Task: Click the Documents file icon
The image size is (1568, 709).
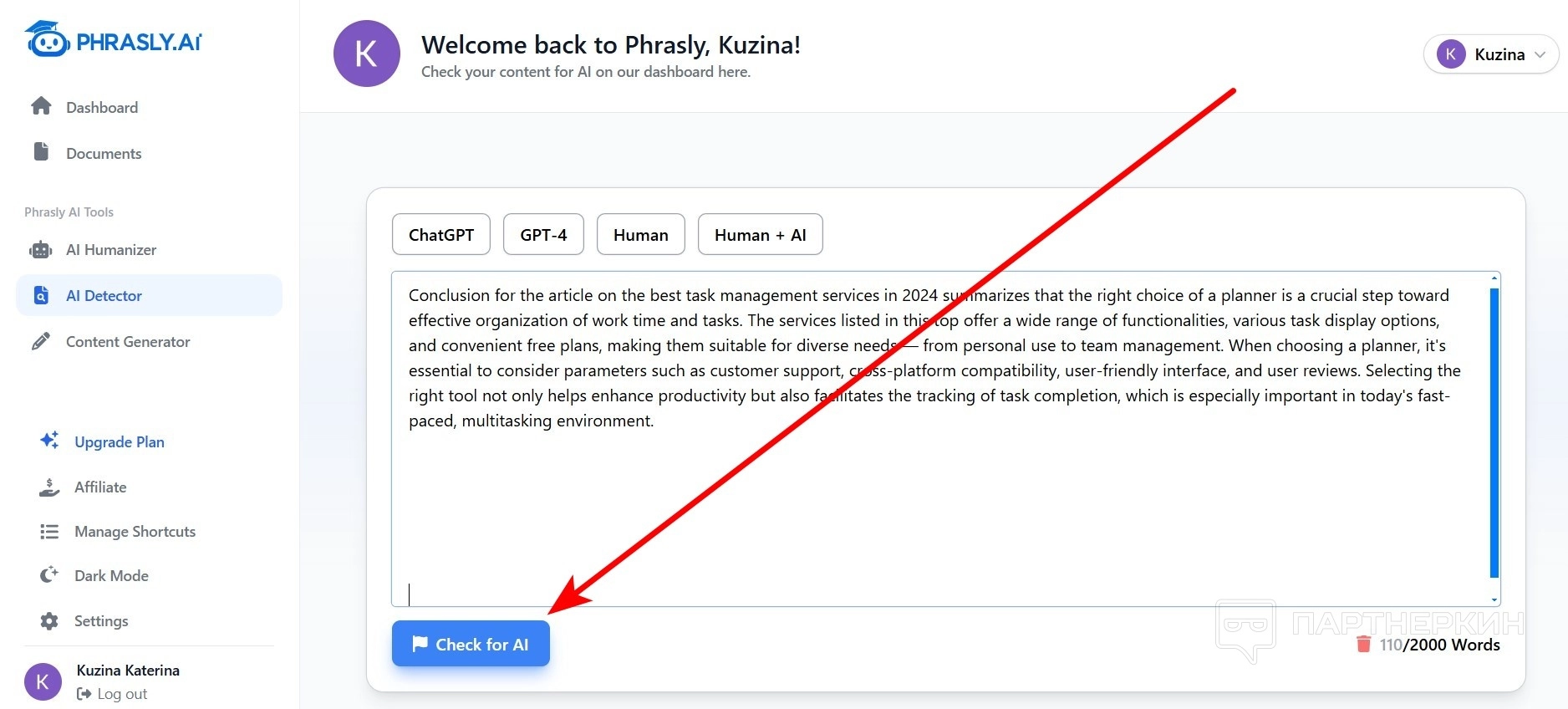Action: point(41,151)
